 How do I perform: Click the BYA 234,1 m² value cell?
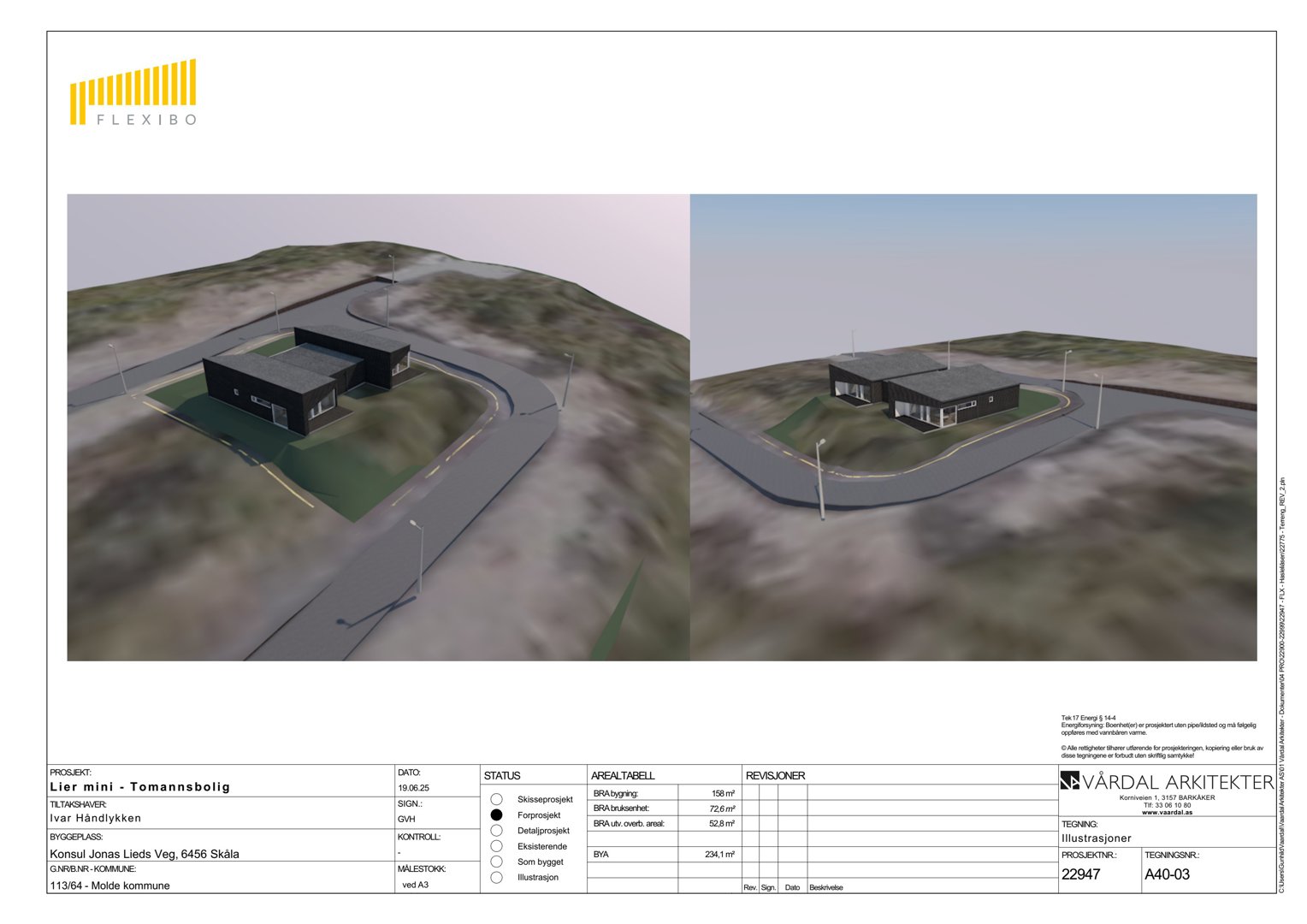(x=719, y=853)
